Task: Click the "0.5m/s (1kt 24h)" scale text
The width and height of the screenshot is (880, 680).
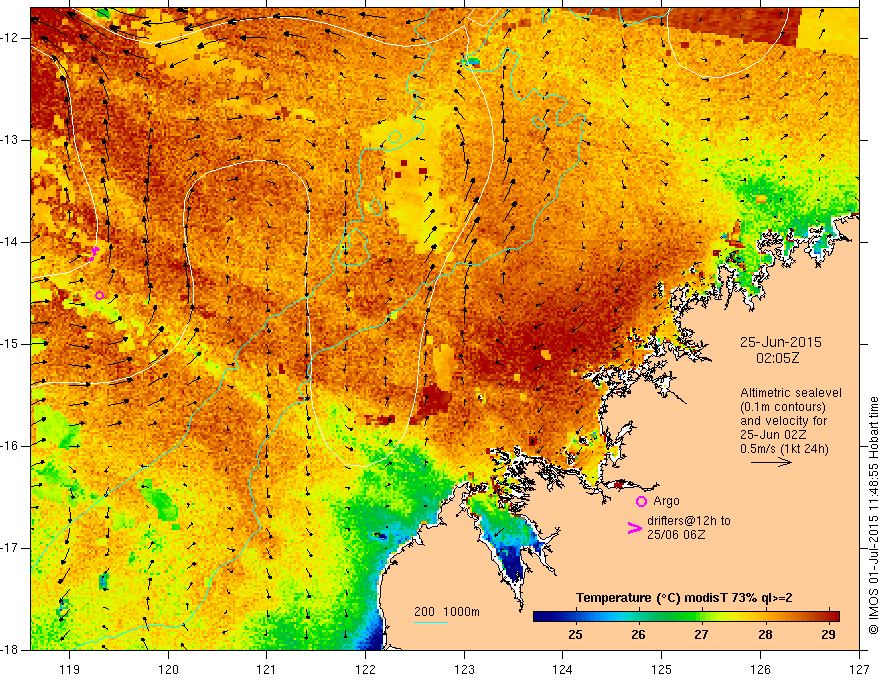Action: [784, 449]
